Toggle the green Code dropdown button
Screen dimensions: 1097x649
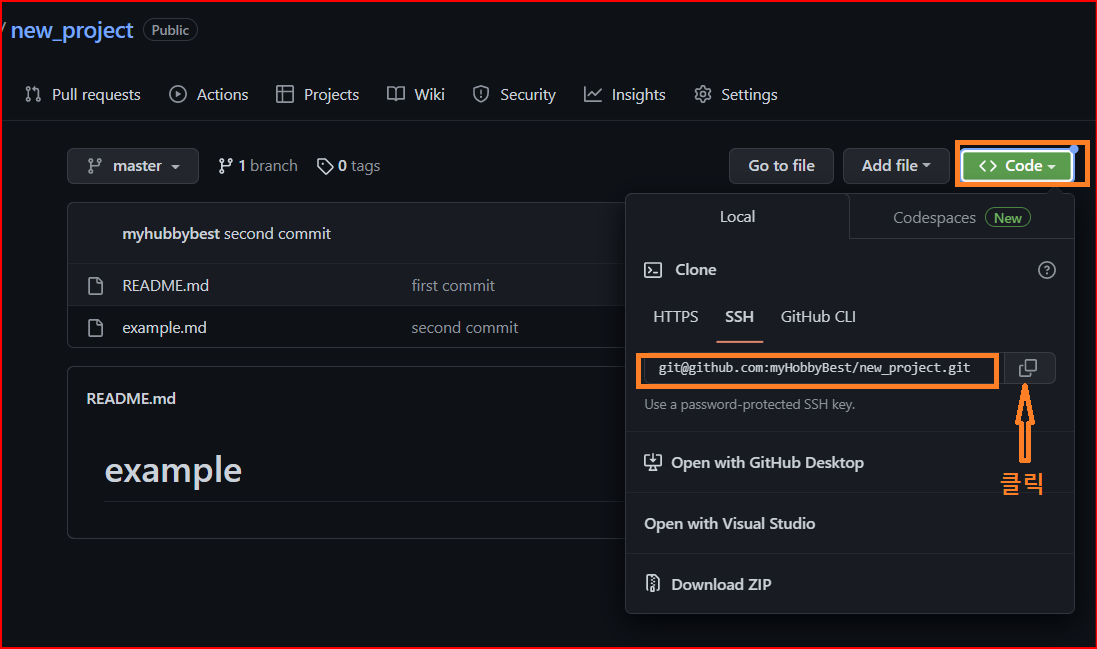(1016, 166)
